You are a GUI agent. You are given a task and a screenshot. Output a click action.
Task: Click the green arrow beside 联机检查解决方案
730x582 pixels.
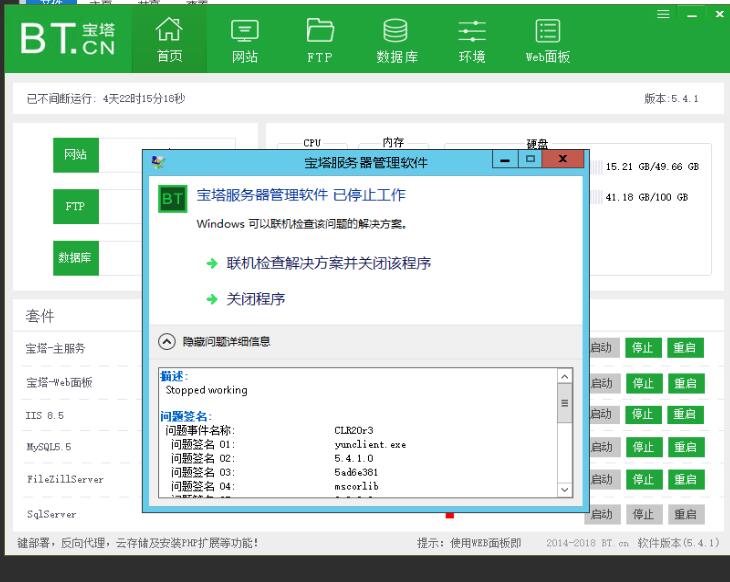pyautogui.click(x=212, y=264)
